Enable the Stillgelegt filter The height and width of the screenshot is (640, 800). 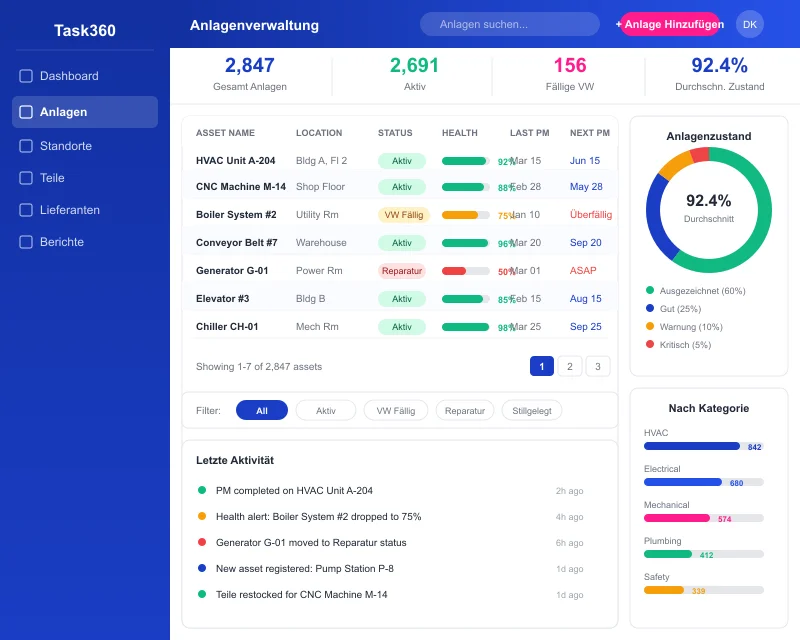tap(532, 410)
